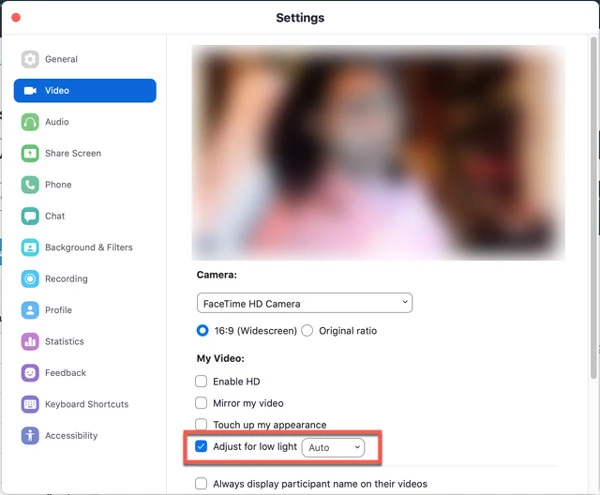Open Share Screen settings icon

30,153
